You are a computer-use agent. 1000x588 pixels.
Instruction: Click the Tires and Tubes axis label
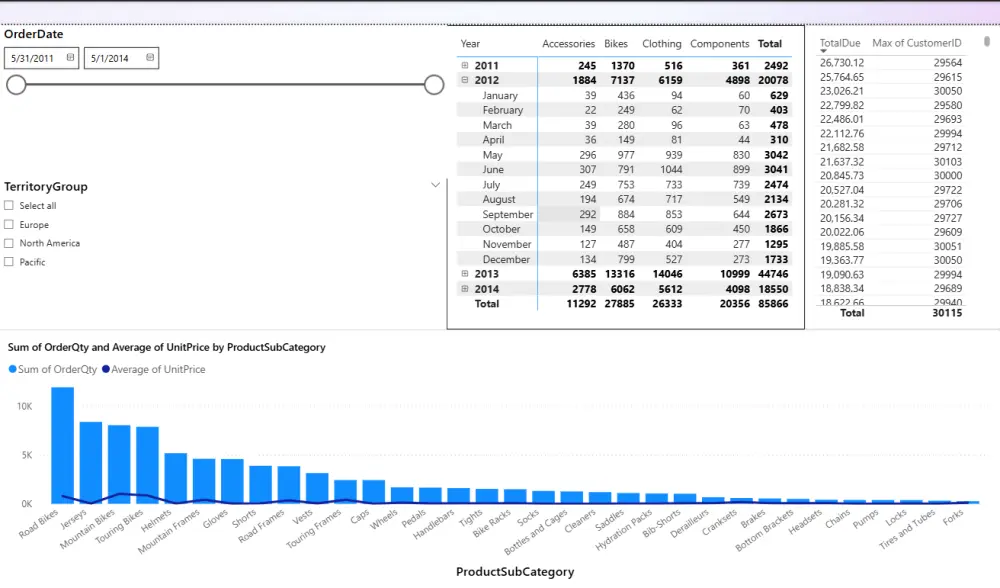click(x=907, y=529)
